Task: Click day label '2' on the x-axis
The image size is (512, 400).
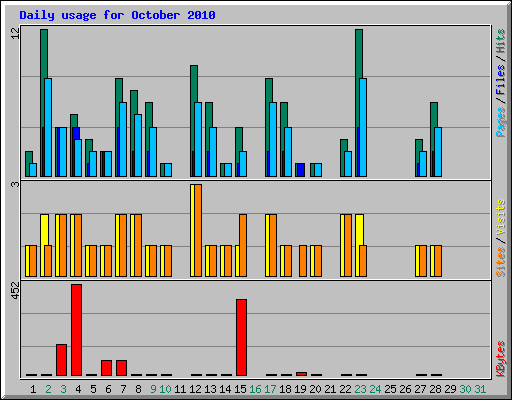Action: 48,389
